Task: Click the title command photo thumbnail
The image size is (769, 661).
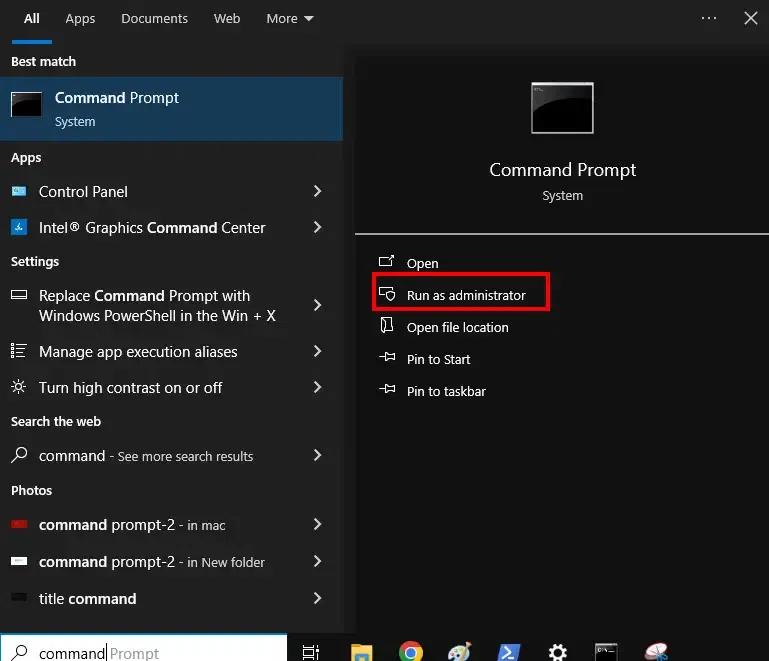Action: (x=19, y=597)
